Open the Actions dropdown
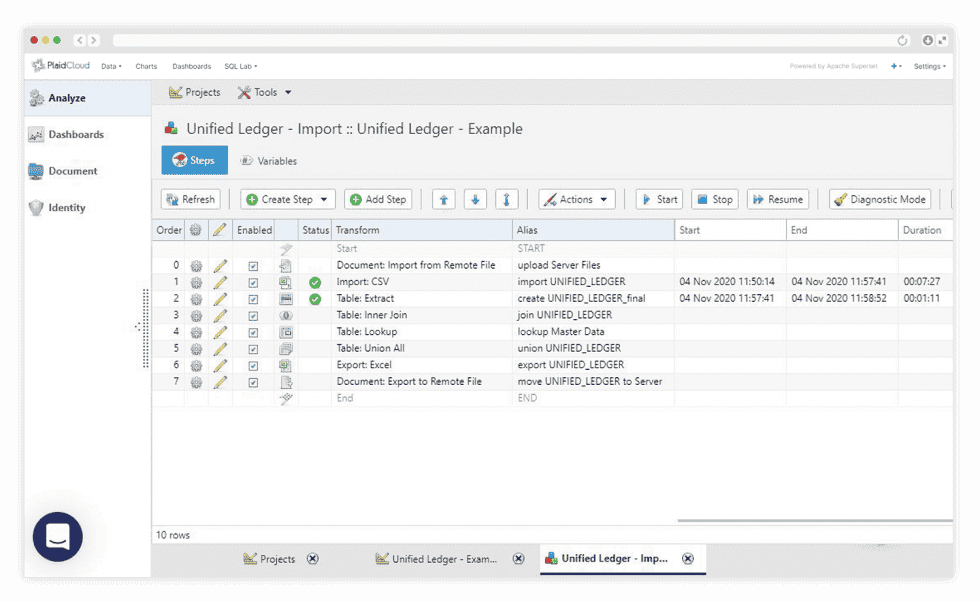The height and width of the screenshot is (602, 980). tap(577, 199)
